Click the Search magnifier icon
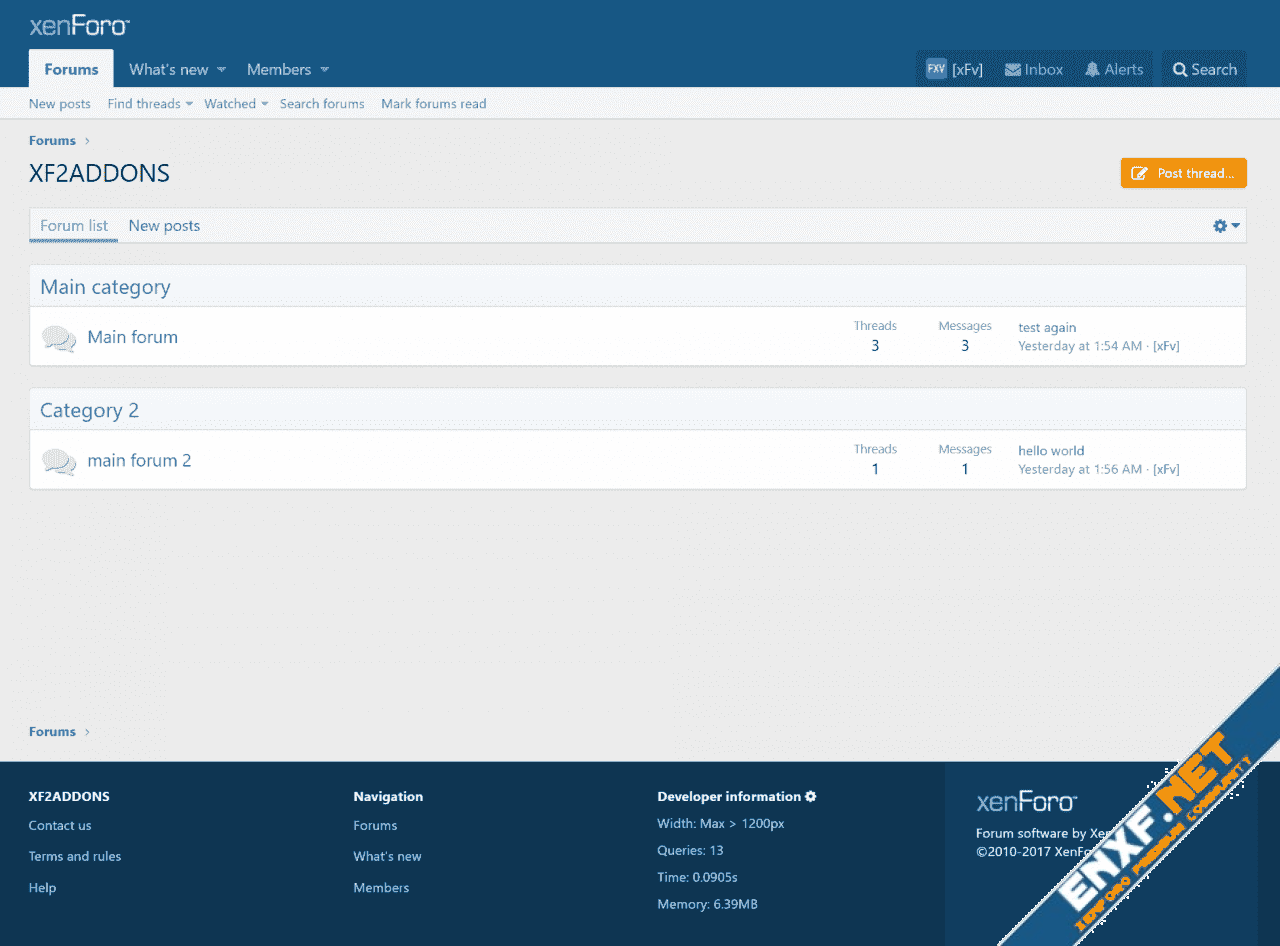1280x946 pixels. click(1180, 70)
